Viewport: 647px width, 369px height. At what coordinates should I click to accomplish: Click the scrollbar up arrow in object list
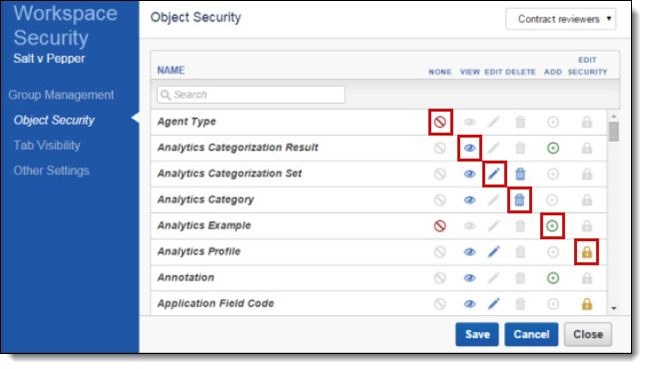tap(614, 116)
